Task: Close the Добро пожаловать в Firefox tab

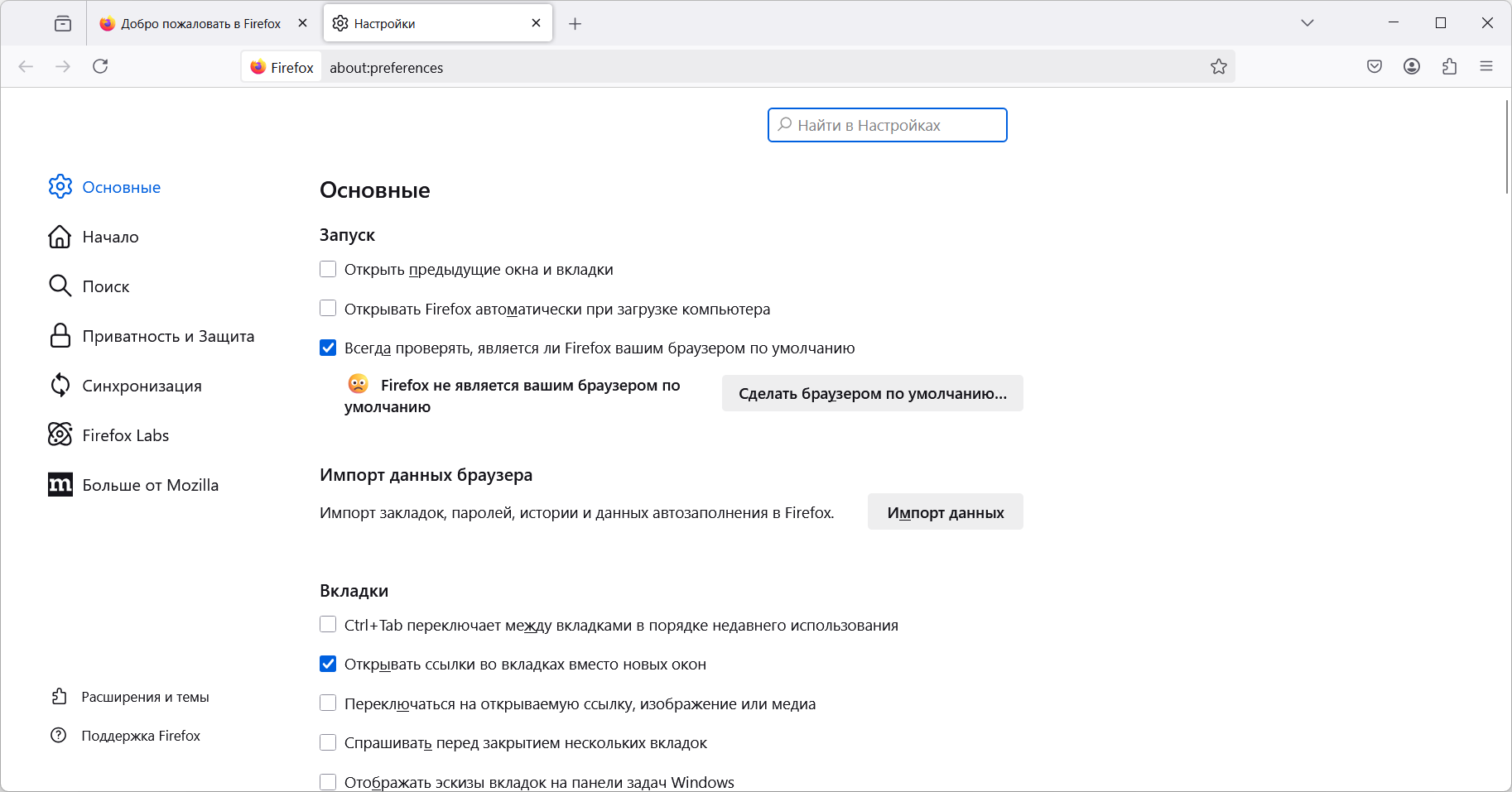Action: [x=303, y=23]
